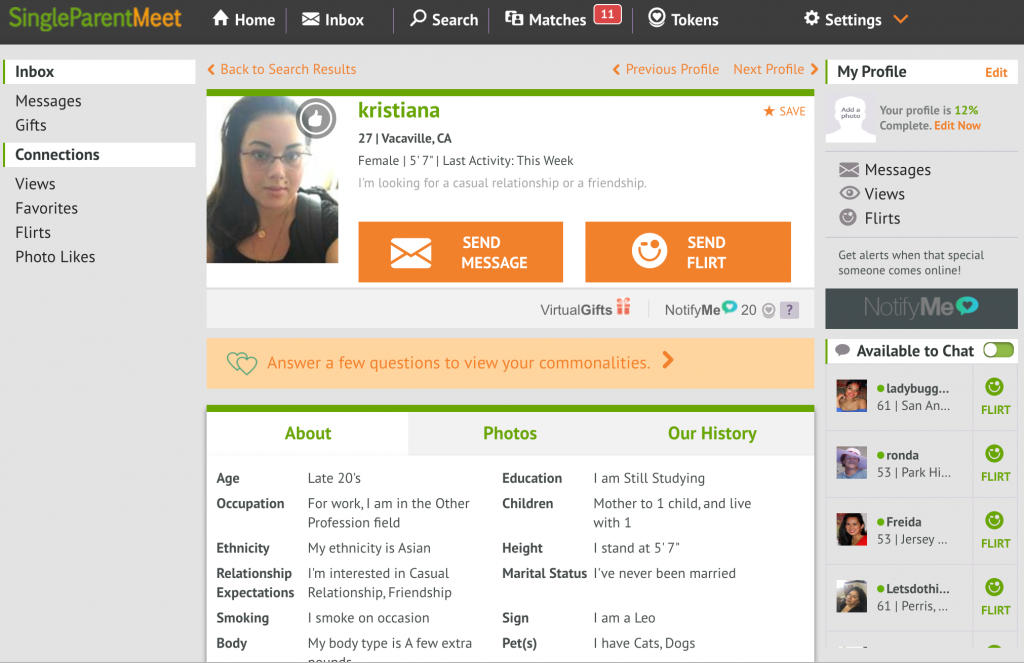Open the Home page from the top navigation
The height and width of the screenshot is (663, 1024).
(x=244, y=19)
